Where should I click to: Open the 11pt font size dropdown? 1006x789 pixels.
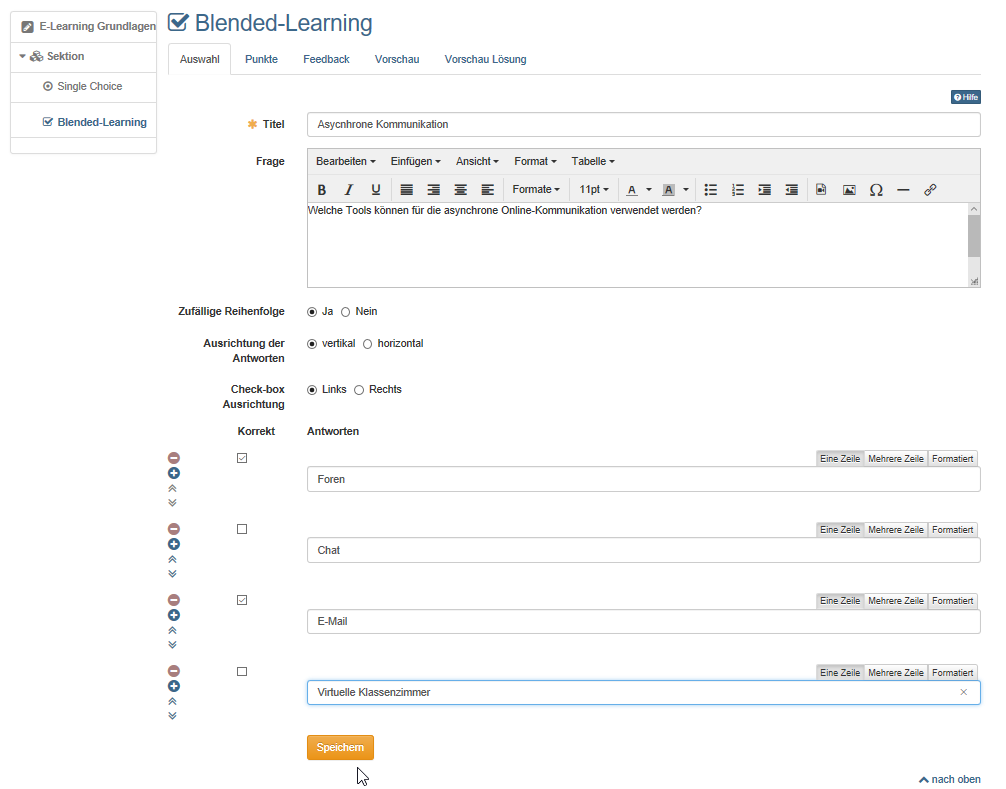point(593,190)
